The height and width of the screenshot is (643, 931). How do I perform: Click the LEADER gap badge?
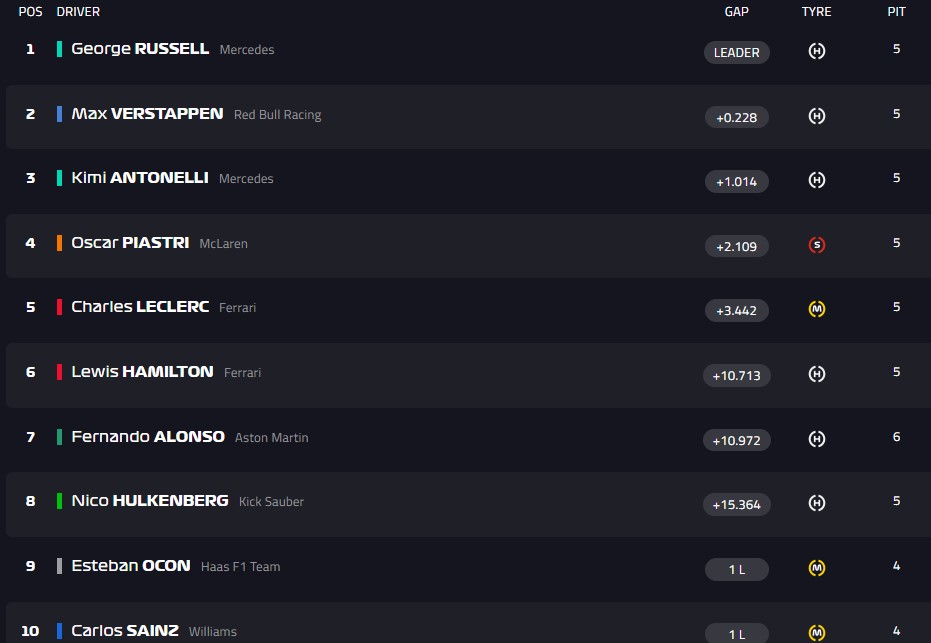(x=737, y=52)
